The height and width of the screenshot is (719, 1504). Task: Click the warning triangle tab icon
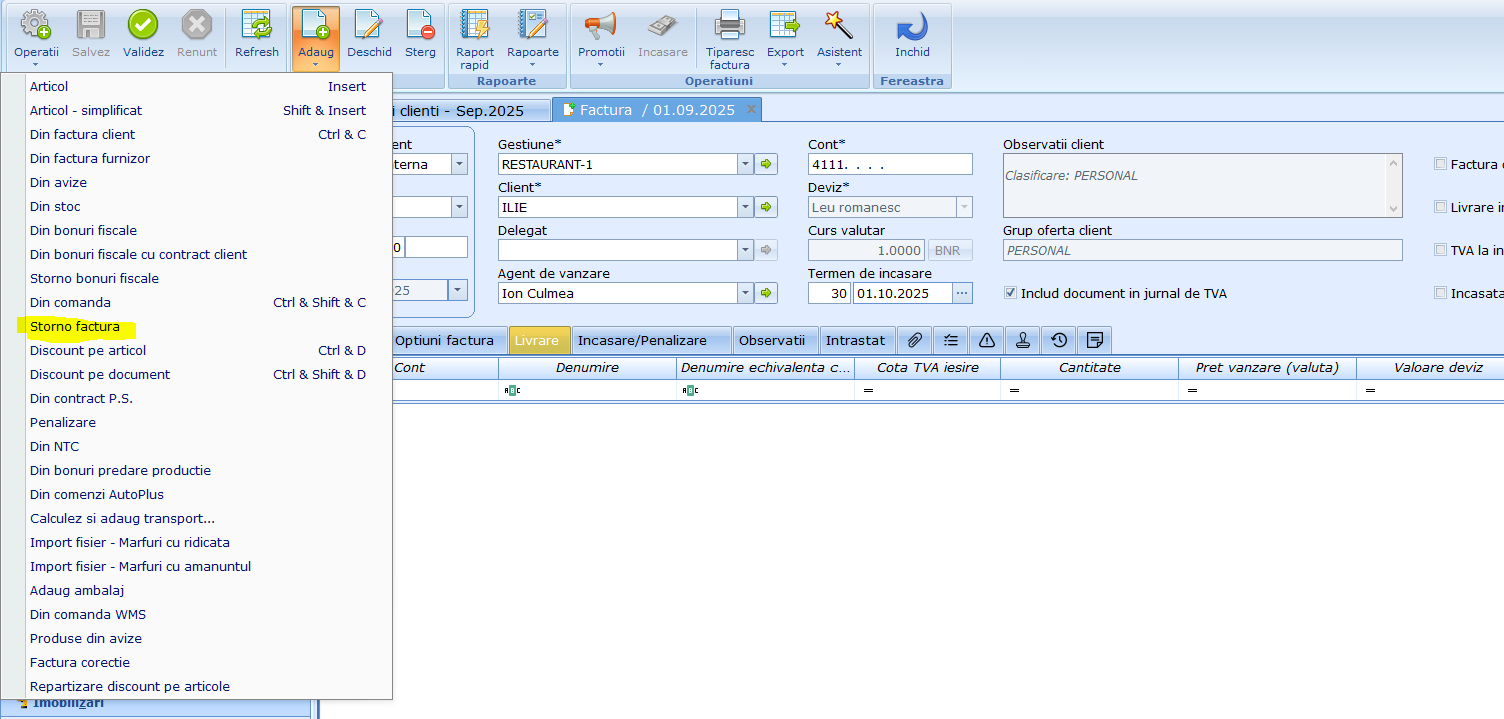987,341
